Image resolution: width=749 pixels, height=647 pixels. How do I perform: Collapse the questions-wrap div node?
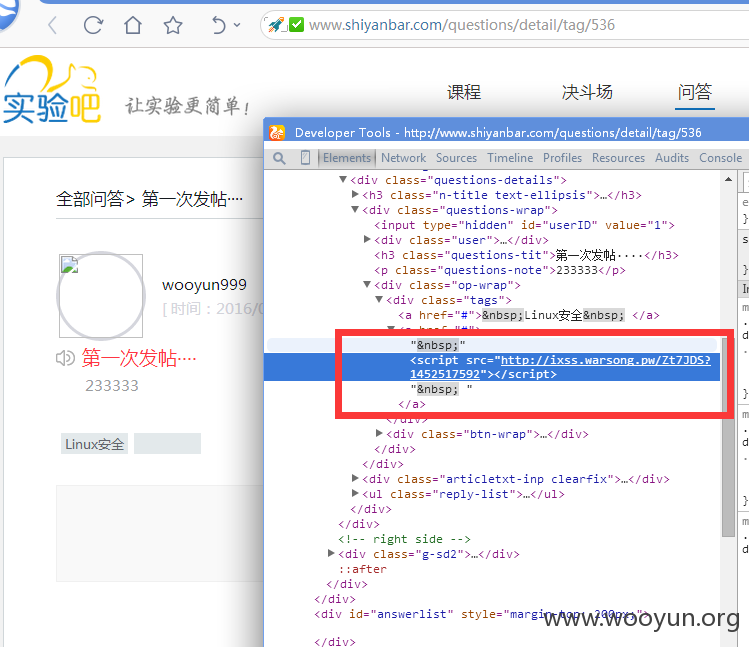click(x=355, y=209)
